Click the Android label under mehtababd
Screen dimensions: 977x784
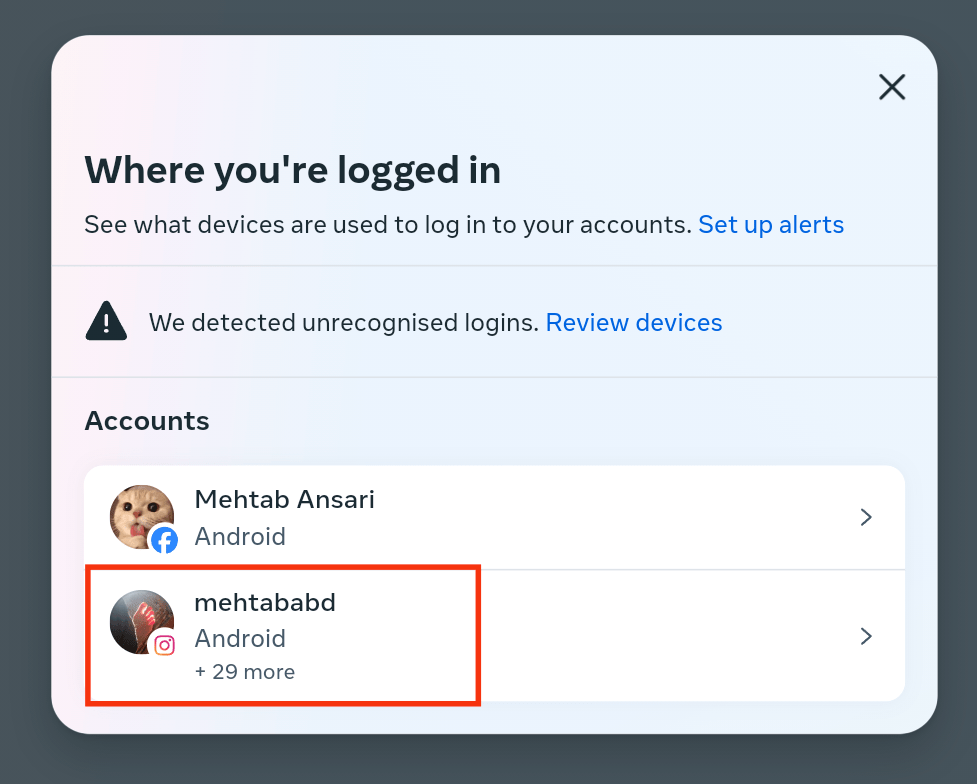click(240, 639)
